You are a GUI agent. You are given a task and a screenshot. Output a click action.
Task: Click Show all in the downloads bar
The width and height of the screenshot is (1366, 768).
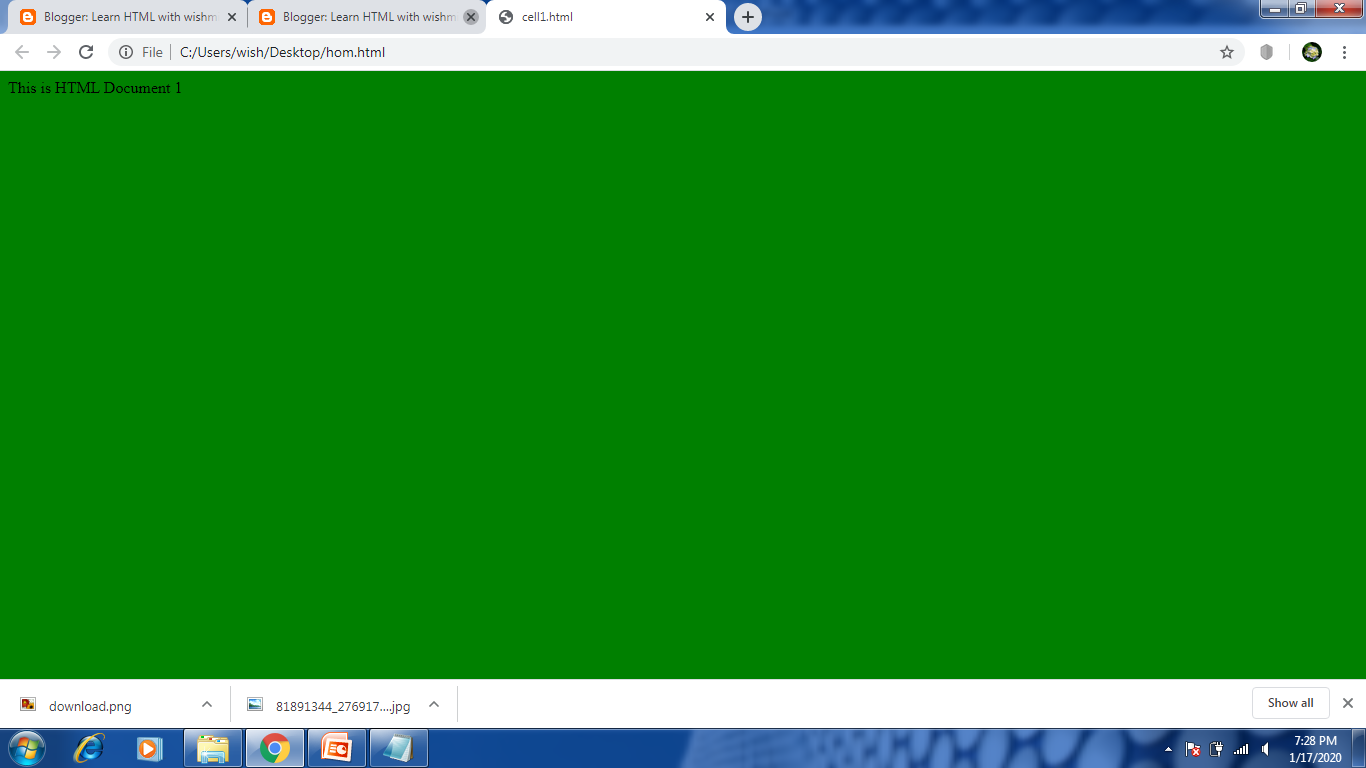coord(1290,702)
